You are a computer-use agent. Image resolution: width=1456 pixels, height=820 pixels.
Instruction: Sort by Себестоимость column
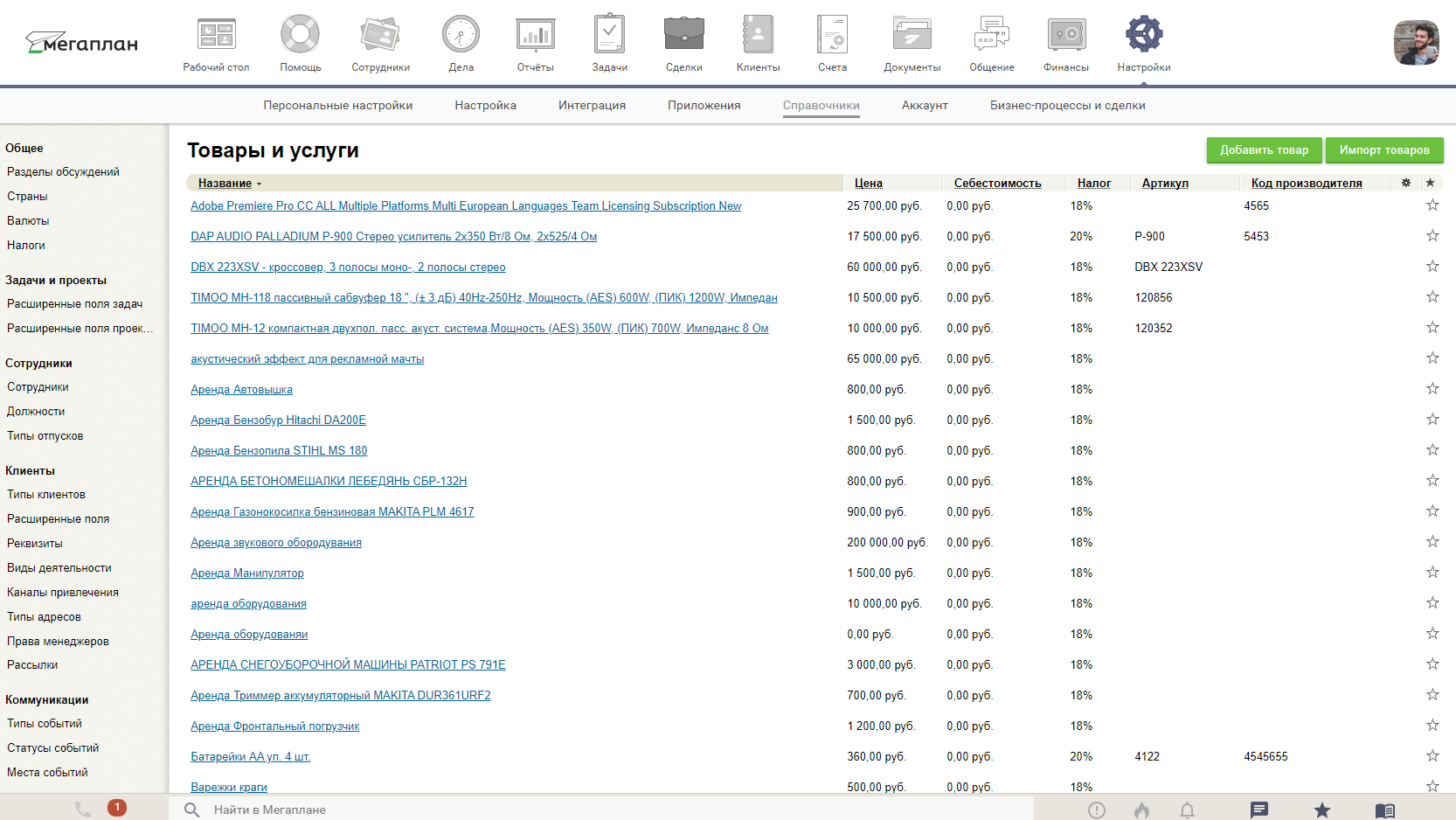click(997, 183)
